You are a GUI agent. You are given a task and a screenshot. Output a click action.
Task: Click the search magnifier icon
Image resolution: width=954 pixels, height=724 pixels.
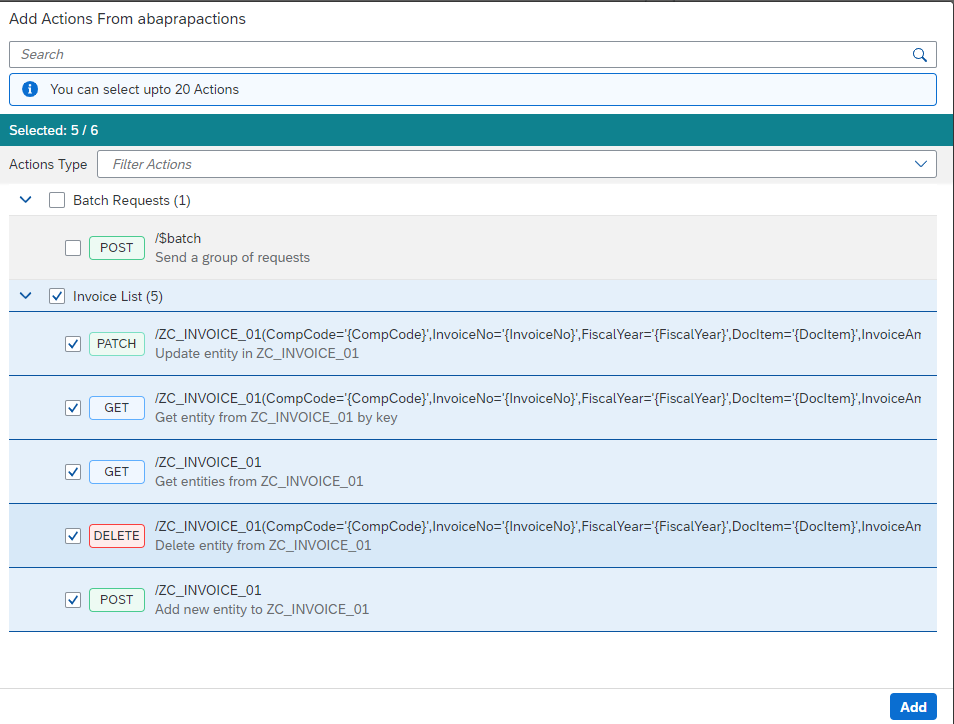point(919,54)
